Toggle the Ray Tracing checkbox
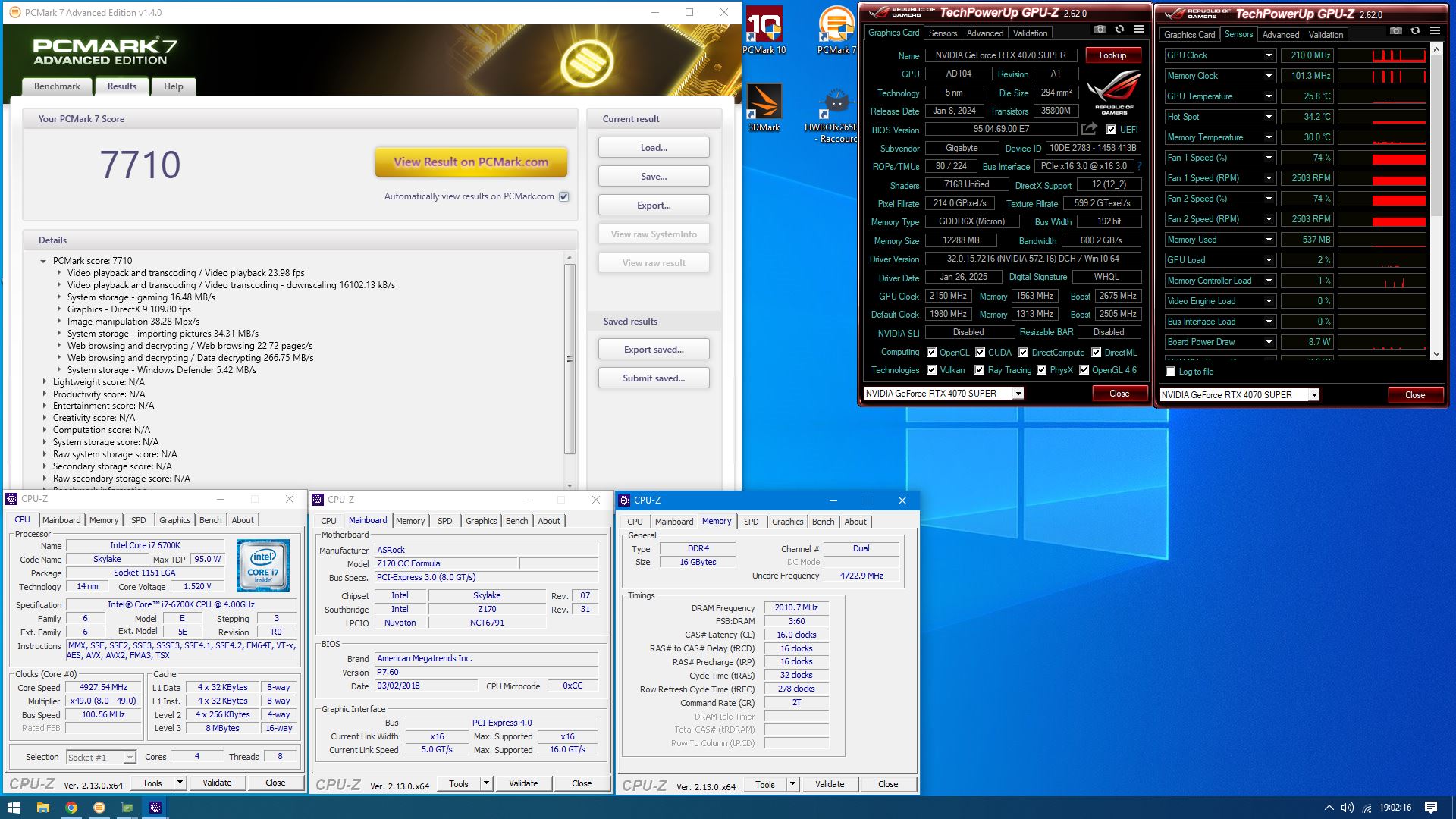 979,370
